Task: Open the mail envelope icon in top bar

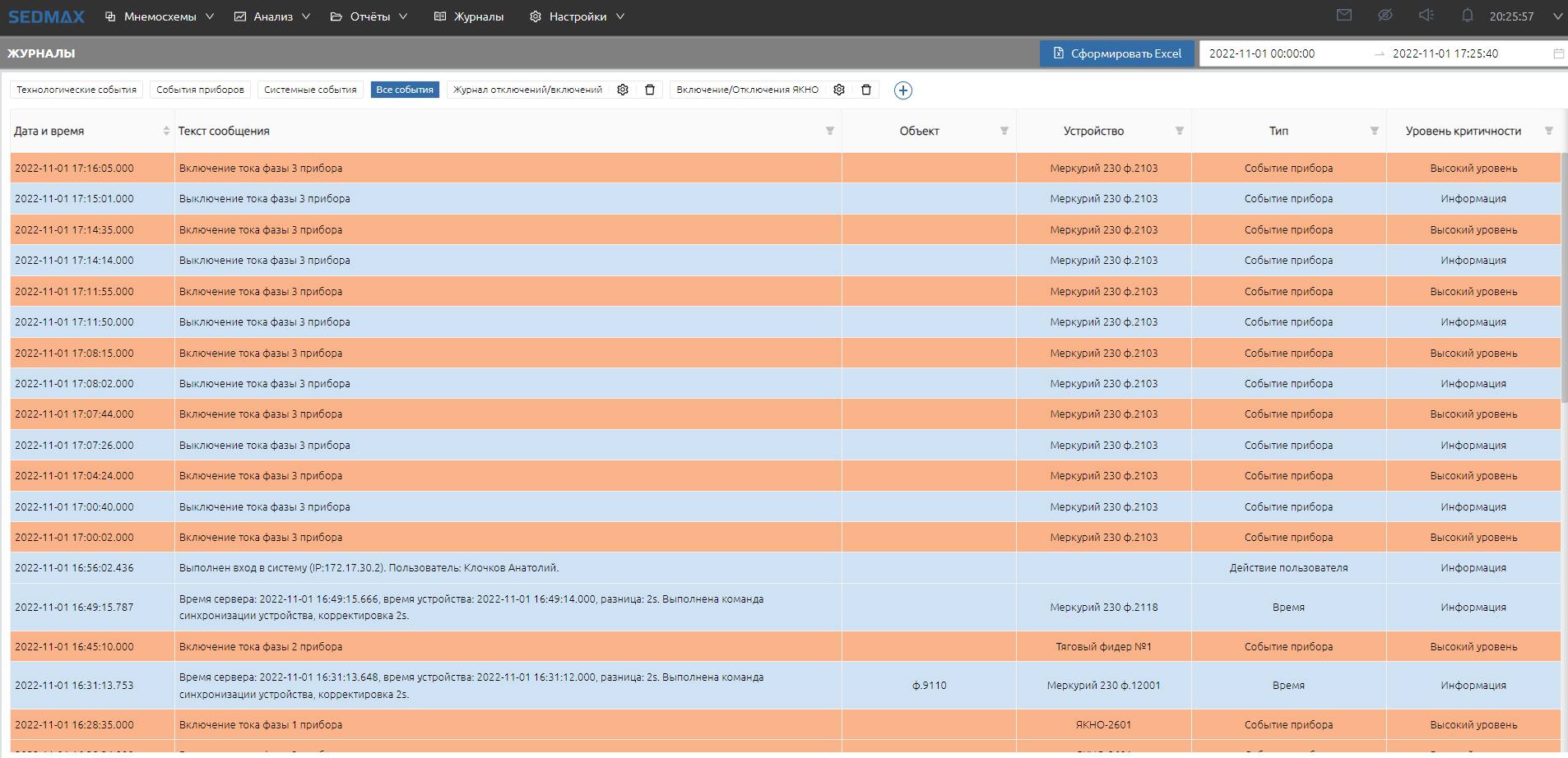Action: (x=1344, y=16)
